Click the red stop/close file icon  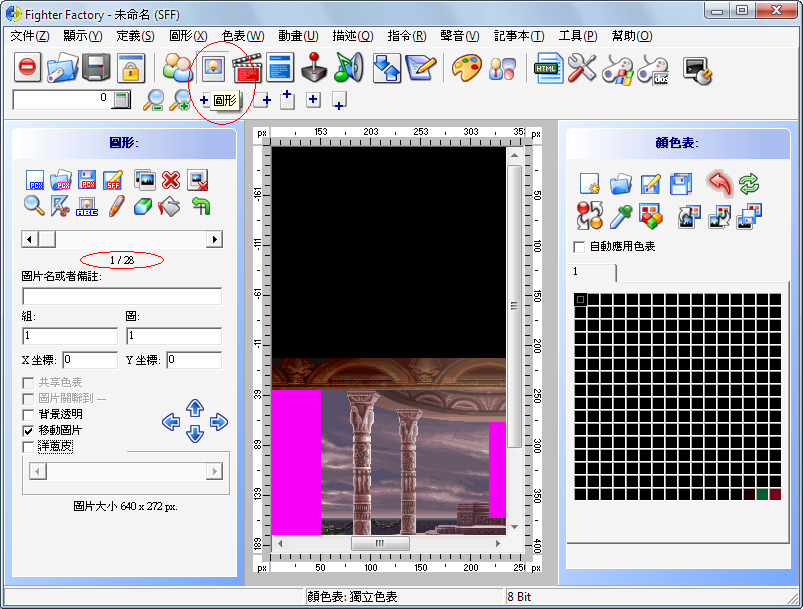[x=27, y=67]
